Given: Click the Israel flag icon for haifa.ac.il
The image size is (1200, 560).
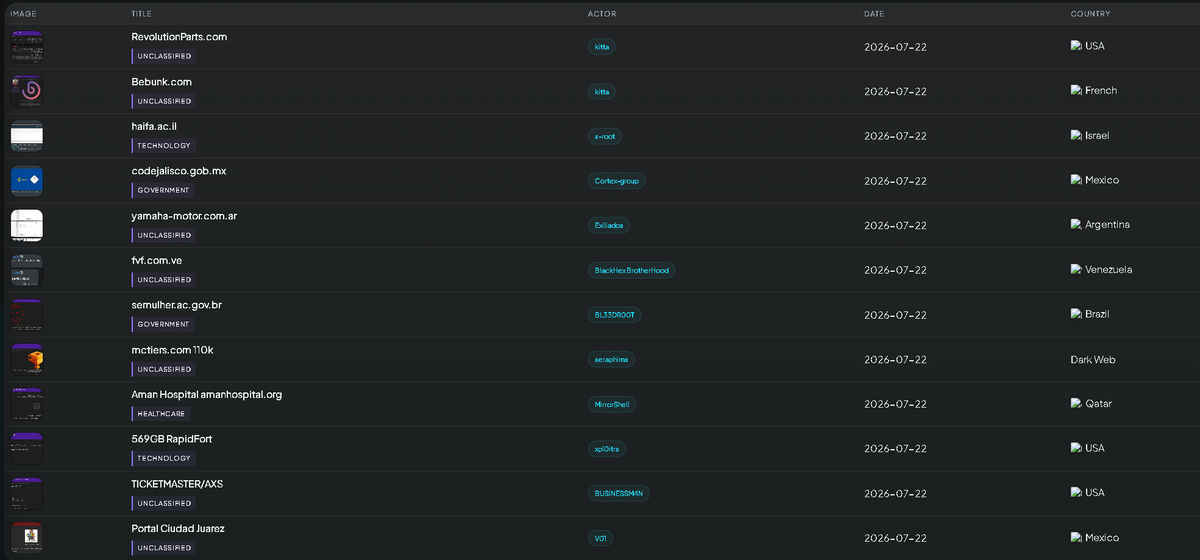Looking at the screenshot, I should [x=1076, y=135].
